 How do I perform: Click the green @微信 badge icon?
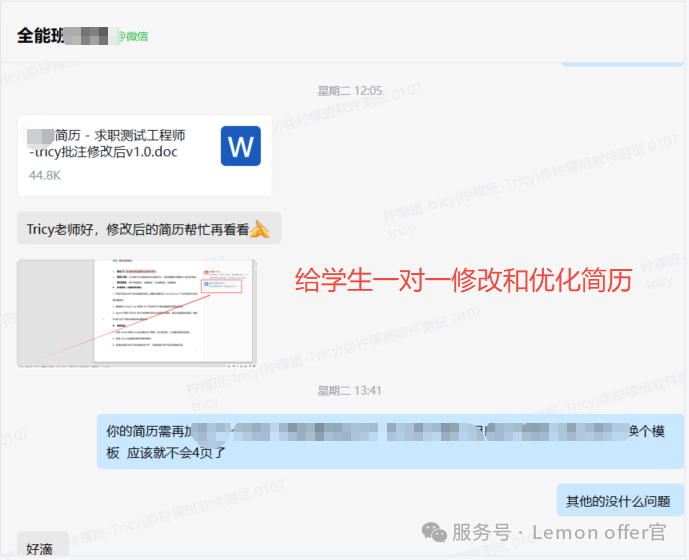coord(123,36)
